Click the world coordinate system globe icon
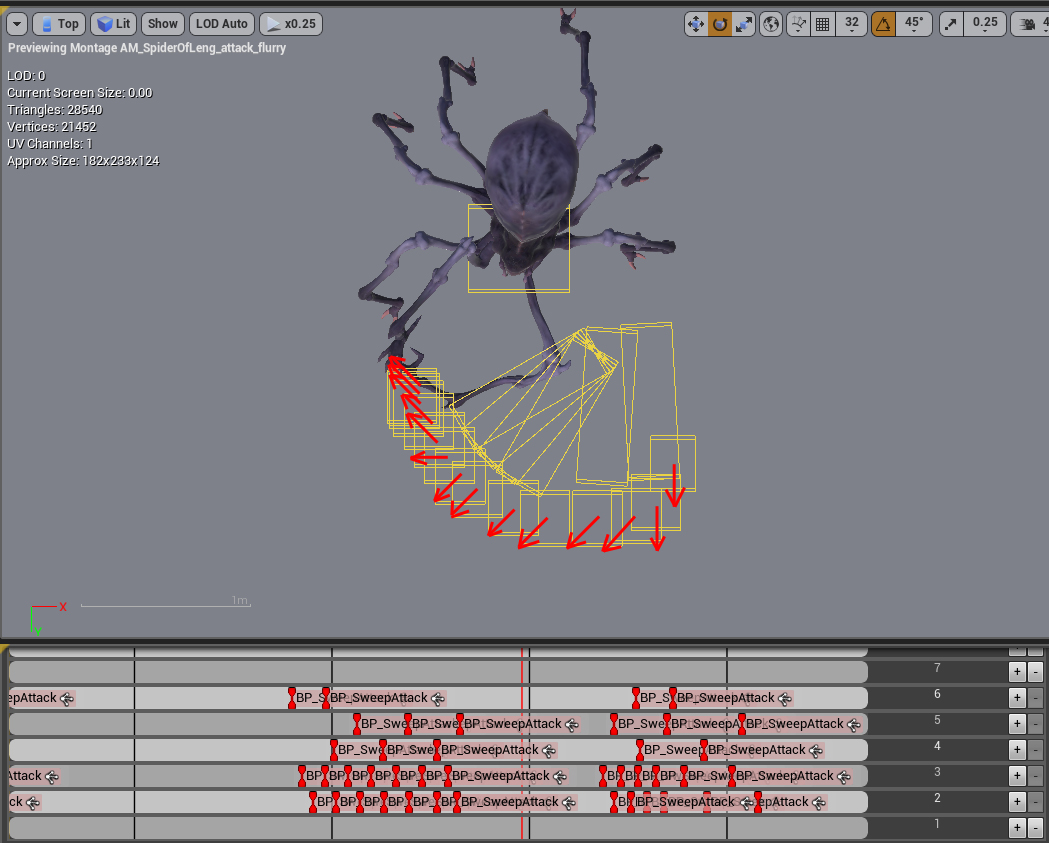The width and height of the screenshot is (1049, 843). tap(771, 24)
